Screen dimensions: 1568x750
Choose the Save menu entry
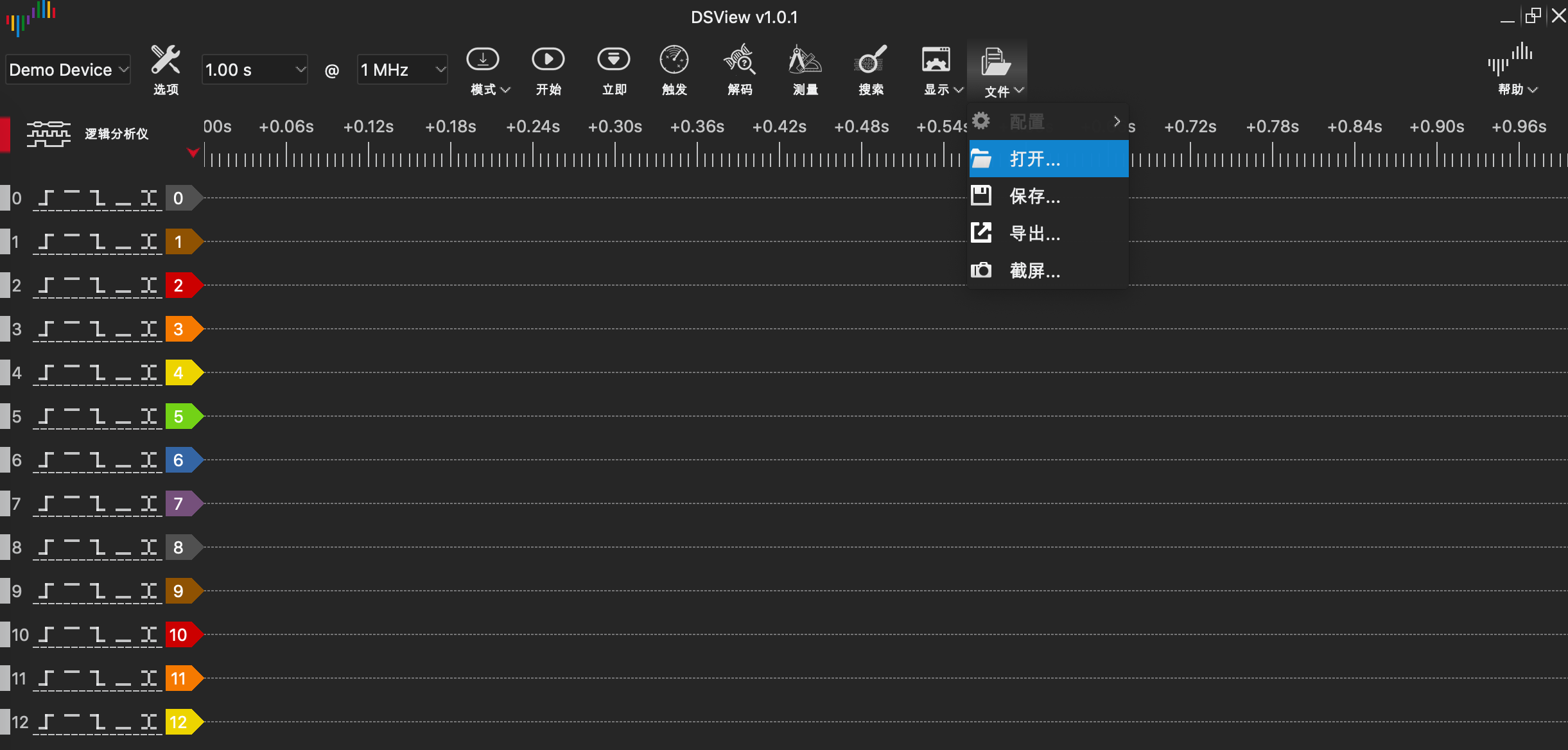click(1034, 196)
